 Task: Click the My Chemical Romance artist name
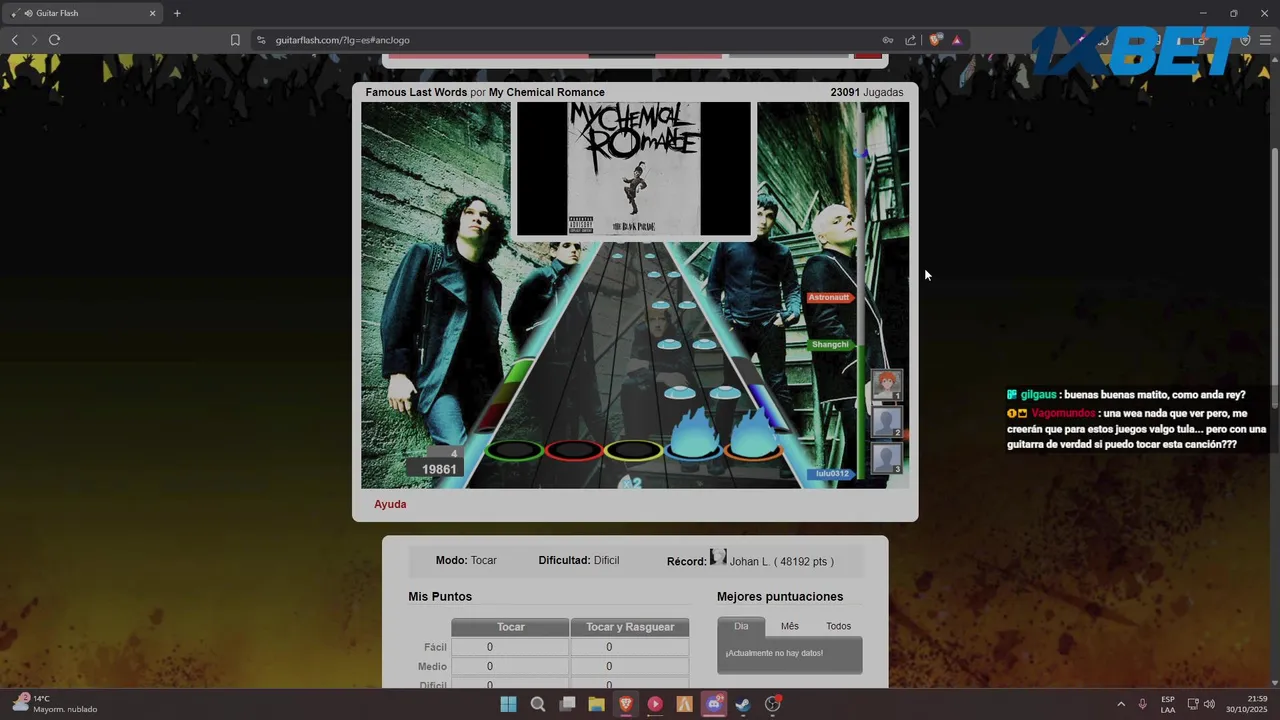[547, 92]
